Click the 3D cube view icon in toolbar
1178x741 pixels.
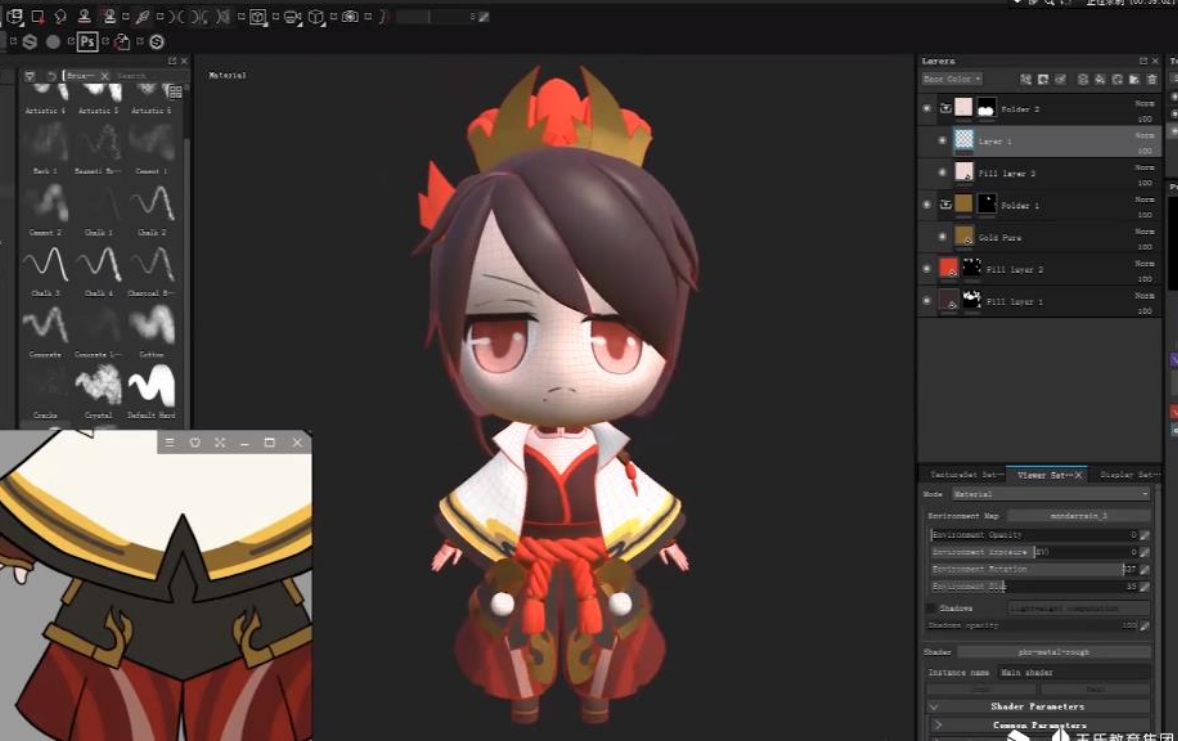point(316,17)
